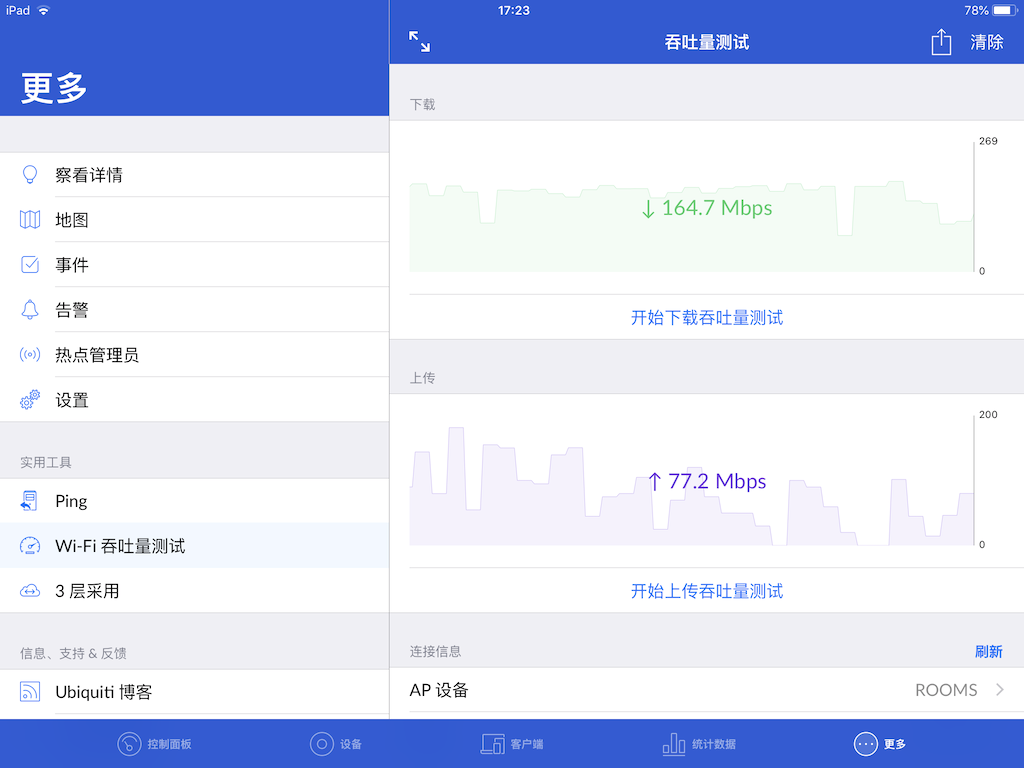Select Wi-Fi 吞吐量测试 row

[195, 545]
